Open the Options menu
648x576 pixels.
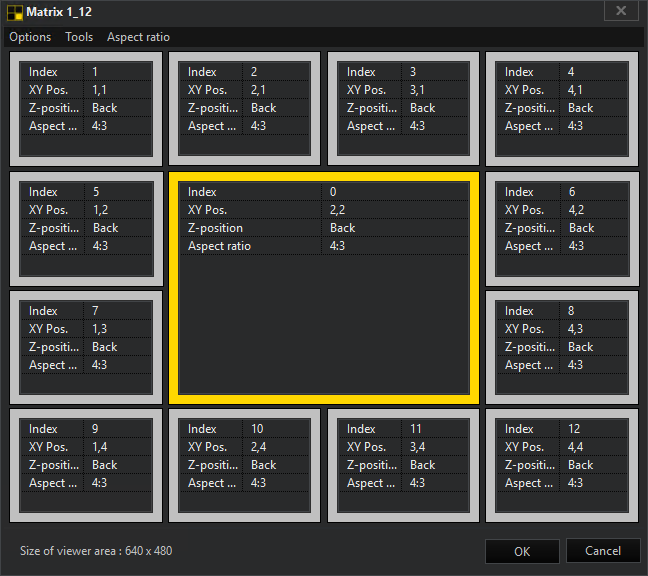[30, 37]
